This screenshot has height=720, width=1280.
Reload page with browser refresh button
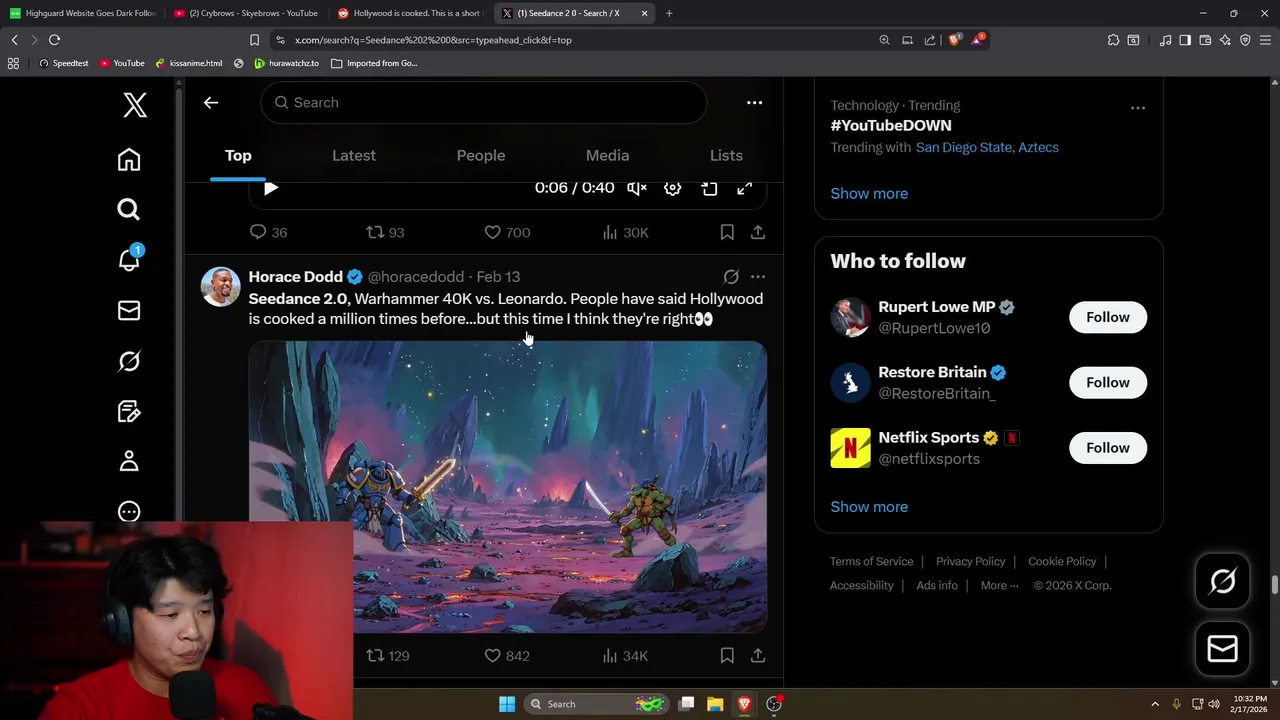[x=55, y=40]
